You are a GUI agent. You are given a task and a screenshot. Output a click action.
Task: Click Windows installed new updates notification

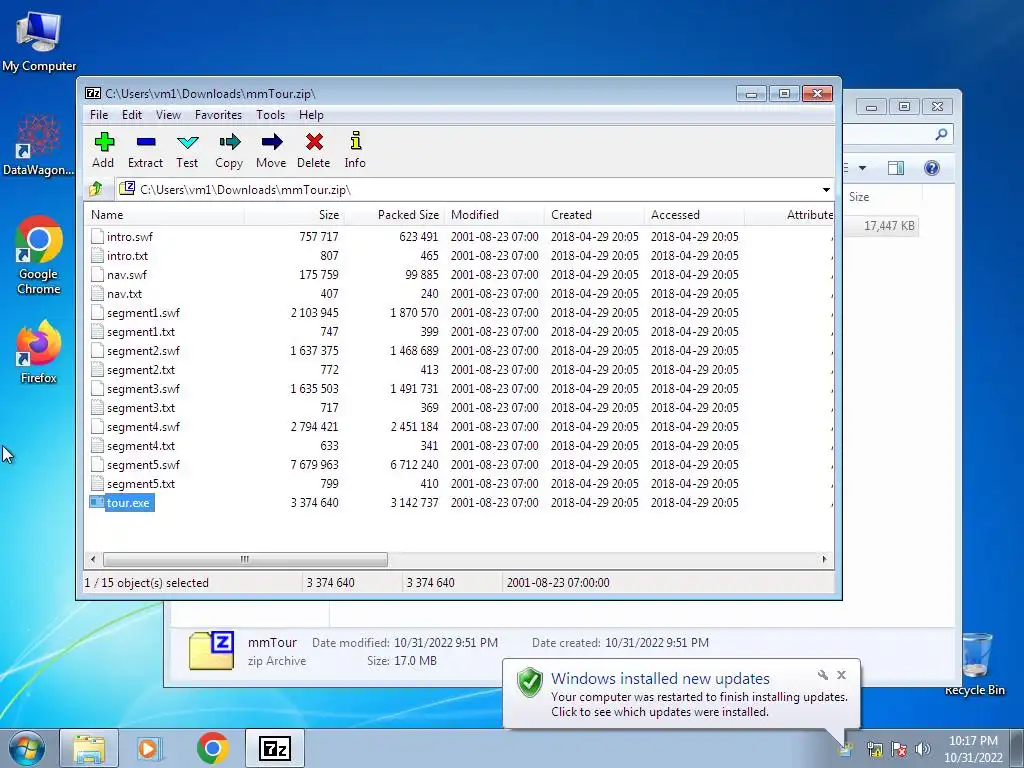[x=660, y=679]
